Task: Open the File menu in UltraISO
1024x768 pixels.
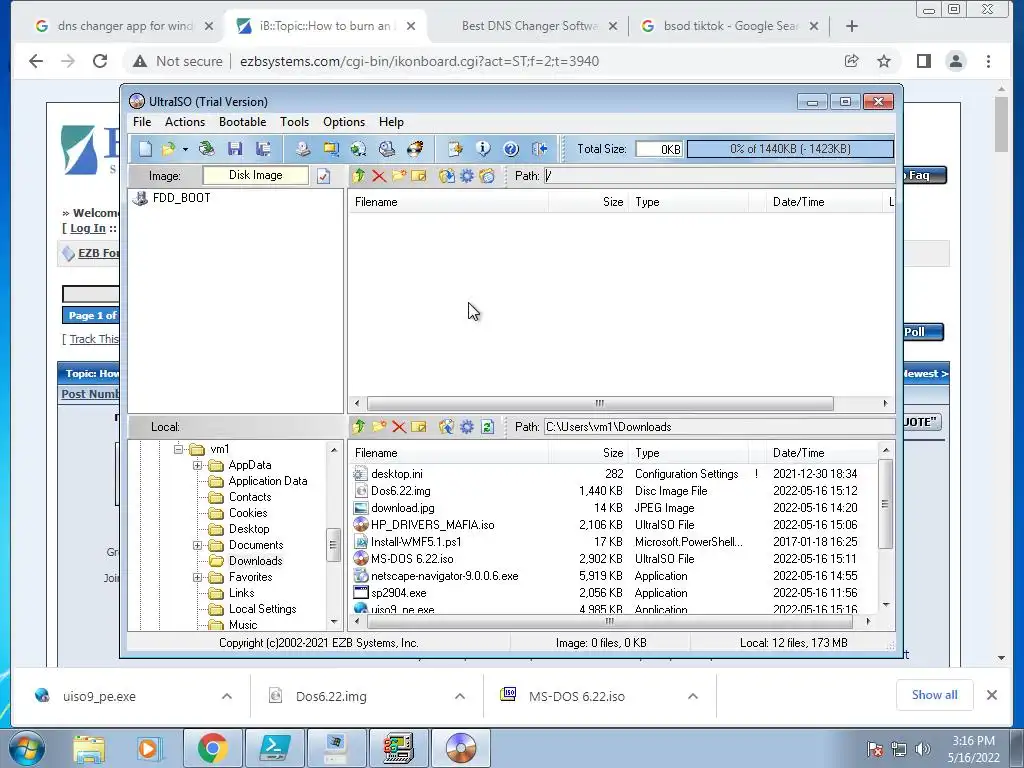Action: pyautogui.click(x=142, y=122)
